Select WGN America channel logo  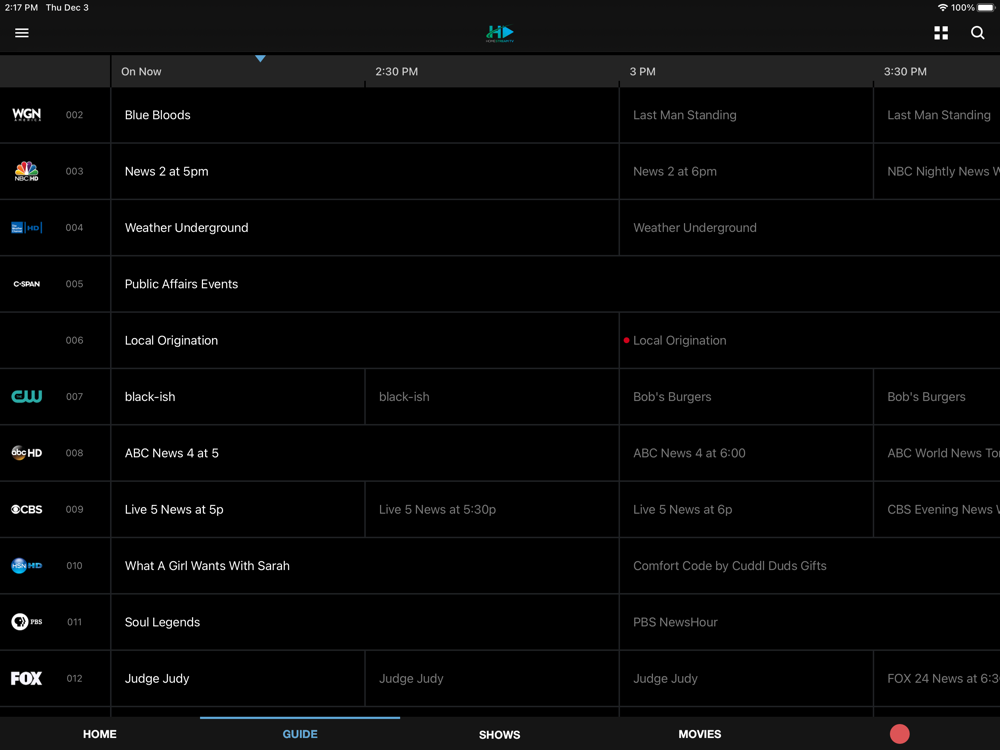pyautogui.click(x=27, y=115)
